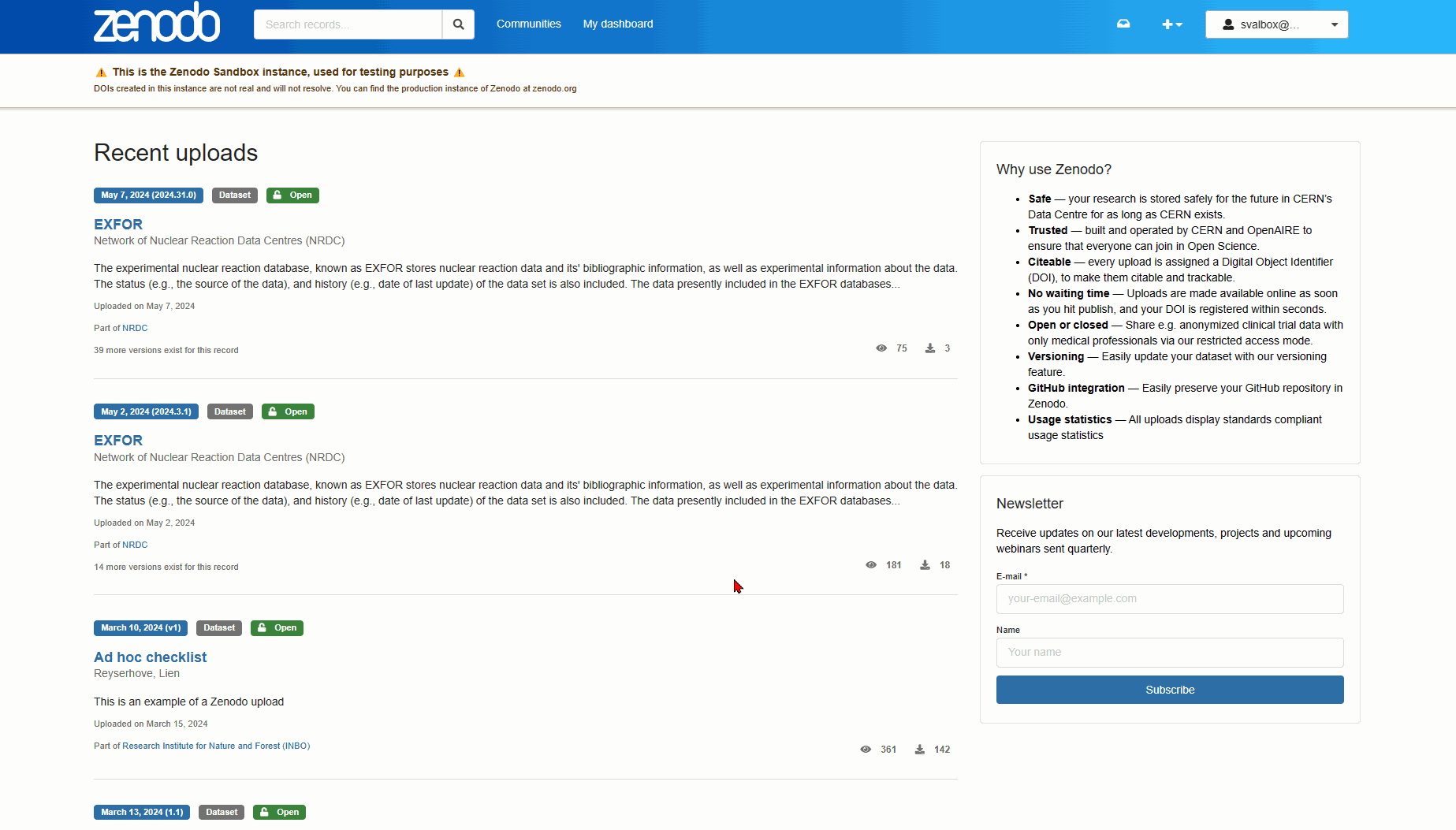Click the Dataset badge on March 10 record
This screenshot has width=1456, height=830.
tap(219, 628)
